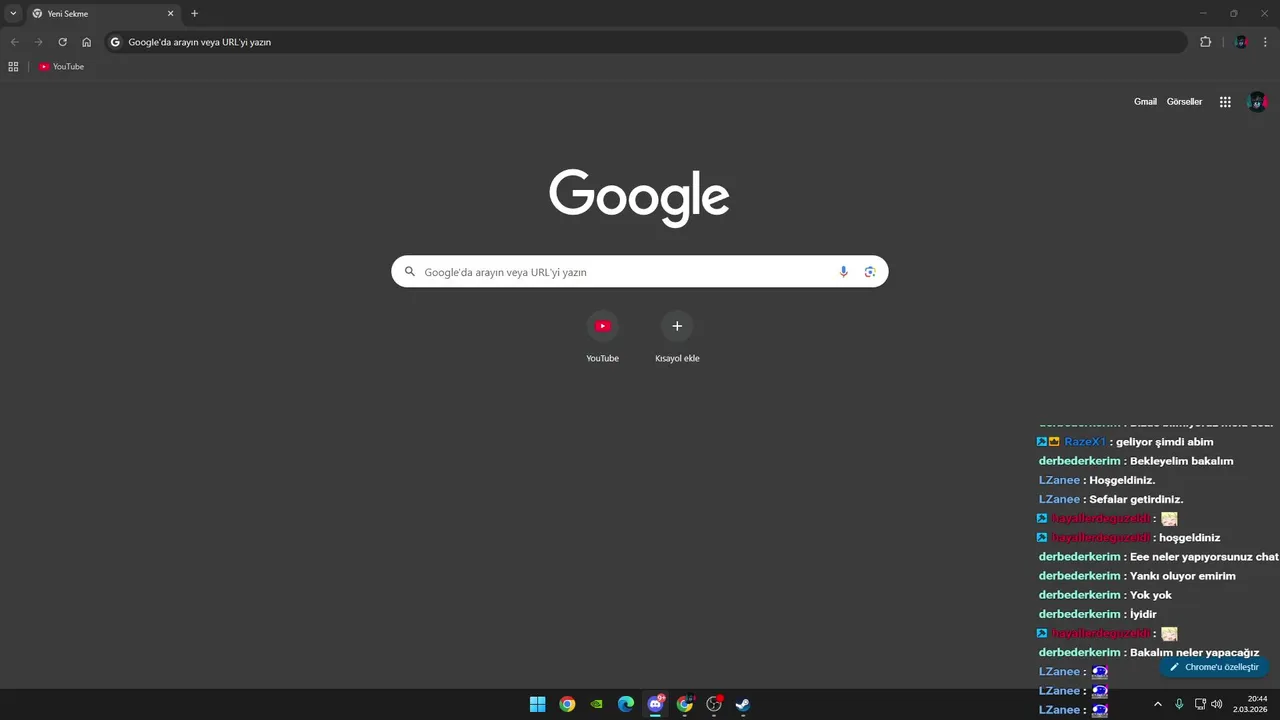The height and width of the screenshot is (720, 1280).
Task: Click the Google G icon in address bar
Action: pyautogui.click(x=115, y=42)
